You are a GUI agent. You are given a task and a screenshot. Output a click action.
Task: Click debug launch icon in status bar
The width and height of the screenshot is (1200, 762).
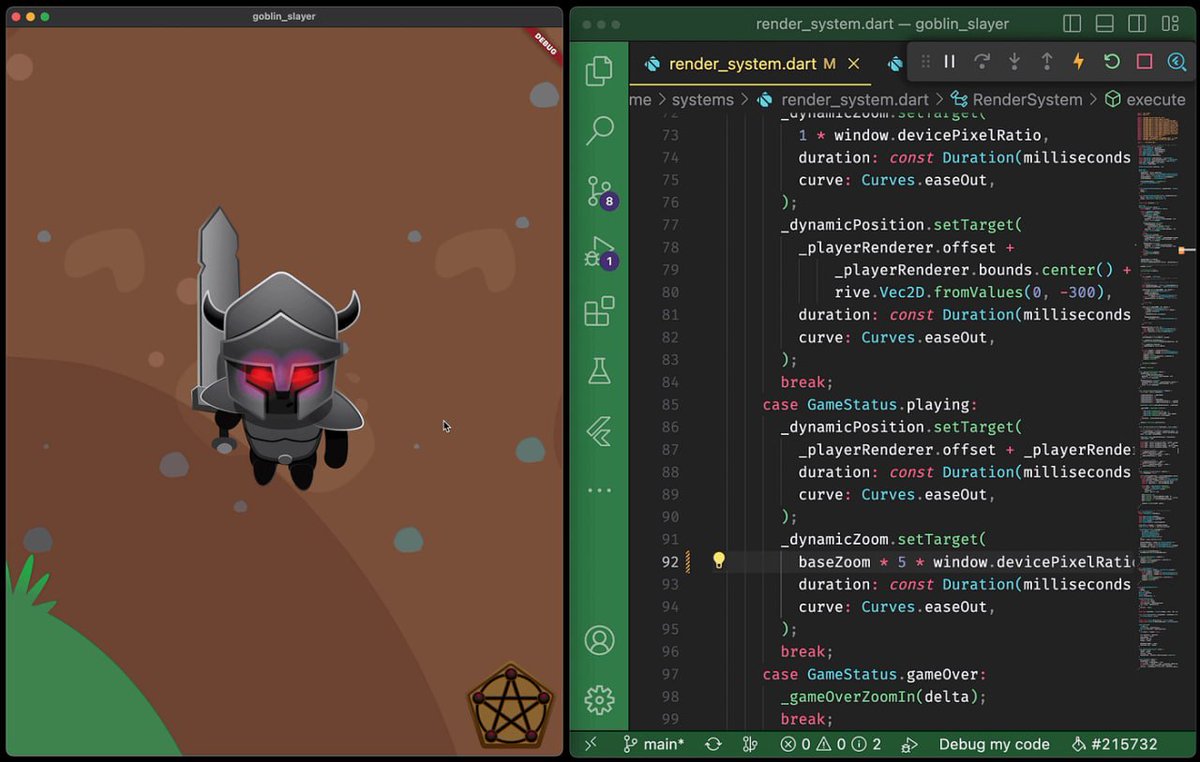click(x=910, y=744)
